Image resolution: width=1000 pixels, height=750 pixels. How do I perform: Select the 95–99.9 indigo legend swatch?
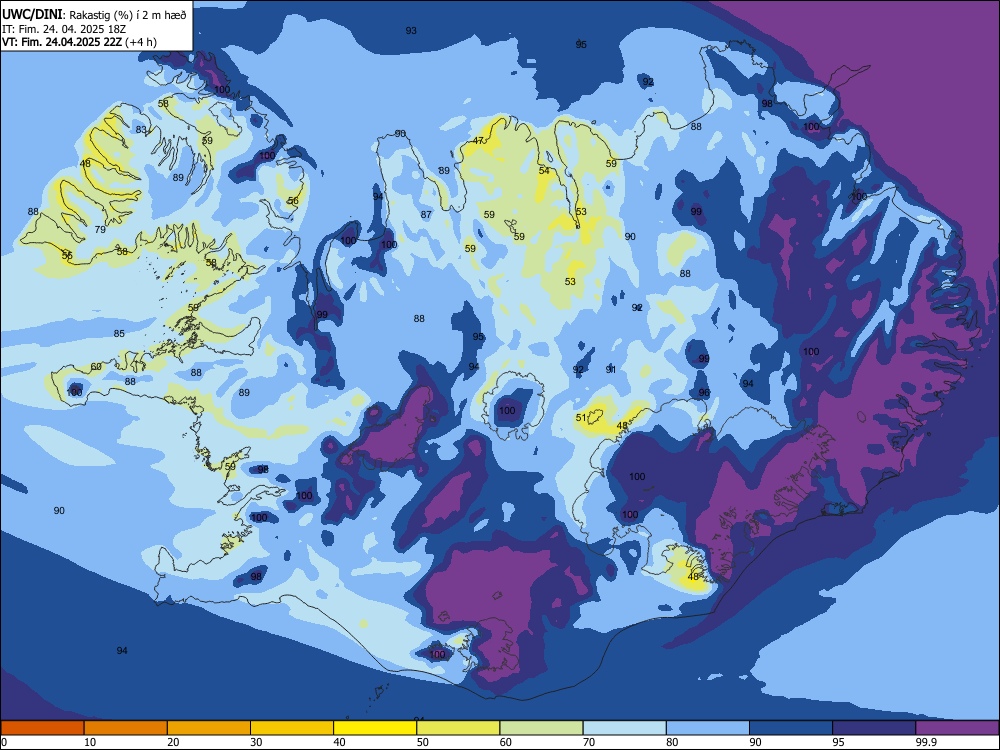pyautogui.click(x=874, y=728)
